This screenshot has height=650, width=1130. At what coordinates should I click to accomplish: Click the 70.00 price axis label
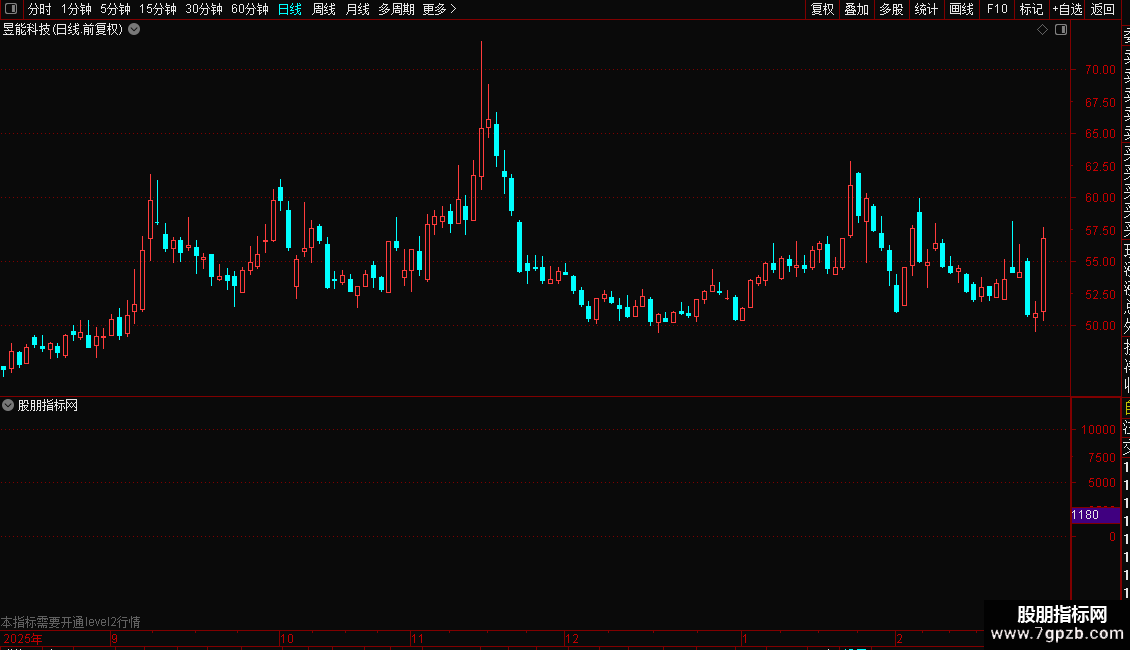[x=1100, y=70]
